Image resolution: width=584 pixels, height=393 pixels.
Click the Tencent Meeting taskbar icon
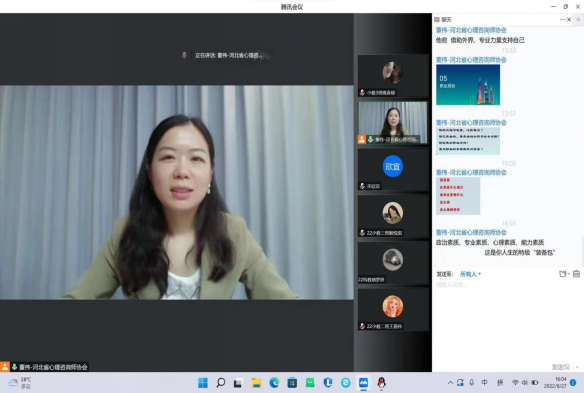point(363,383)
